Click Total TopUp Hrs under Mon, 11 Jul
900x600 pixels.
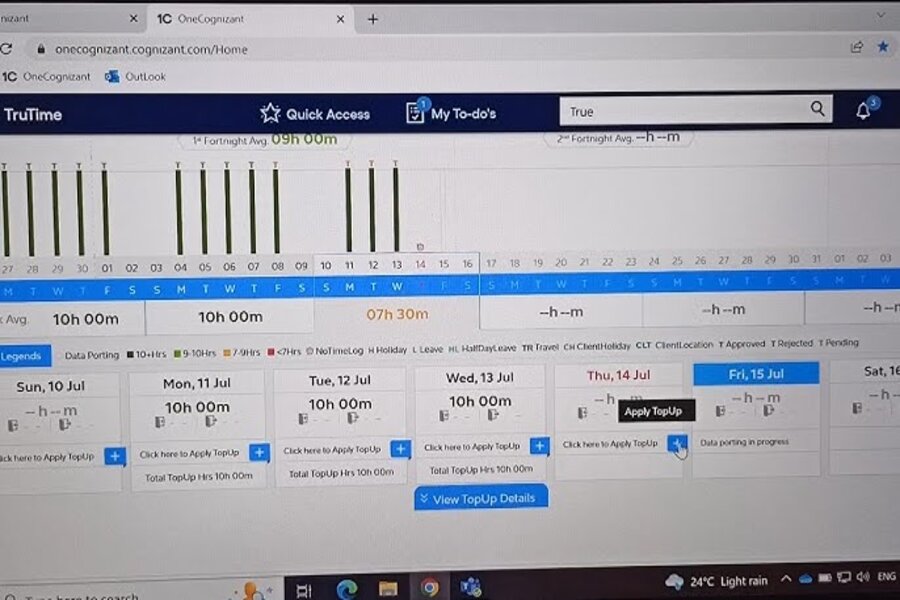(199, 477)
